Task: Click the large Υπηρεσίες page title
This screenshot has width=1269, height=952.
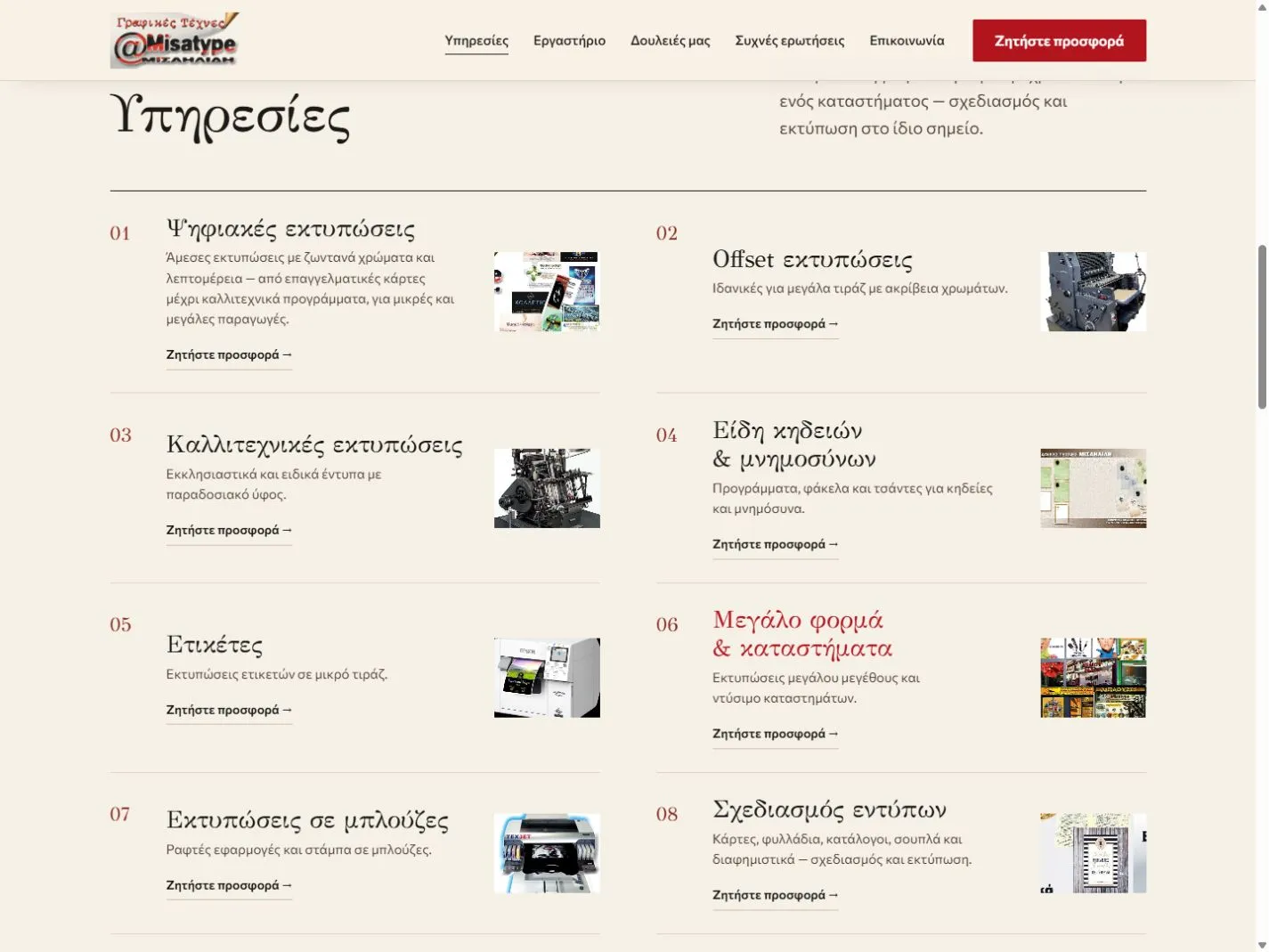Action: point(231,117)
